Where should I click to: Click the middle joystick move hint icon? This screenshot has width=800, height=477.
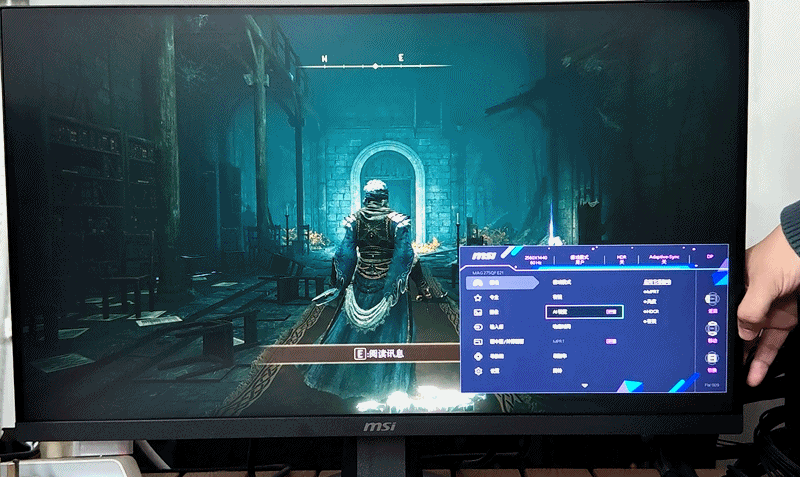pos(712,328)
